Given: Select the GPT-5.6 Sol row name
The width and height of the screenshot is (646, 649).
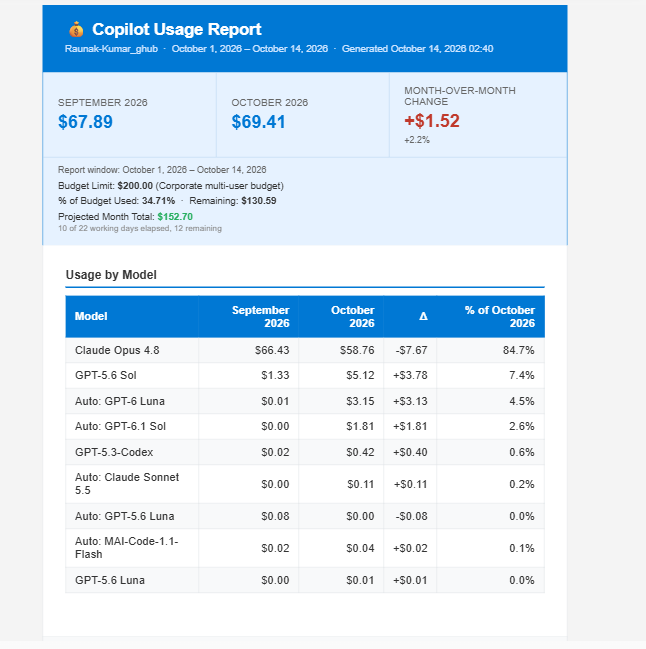Looking at the screenshot, I should (x=106, y=375).
